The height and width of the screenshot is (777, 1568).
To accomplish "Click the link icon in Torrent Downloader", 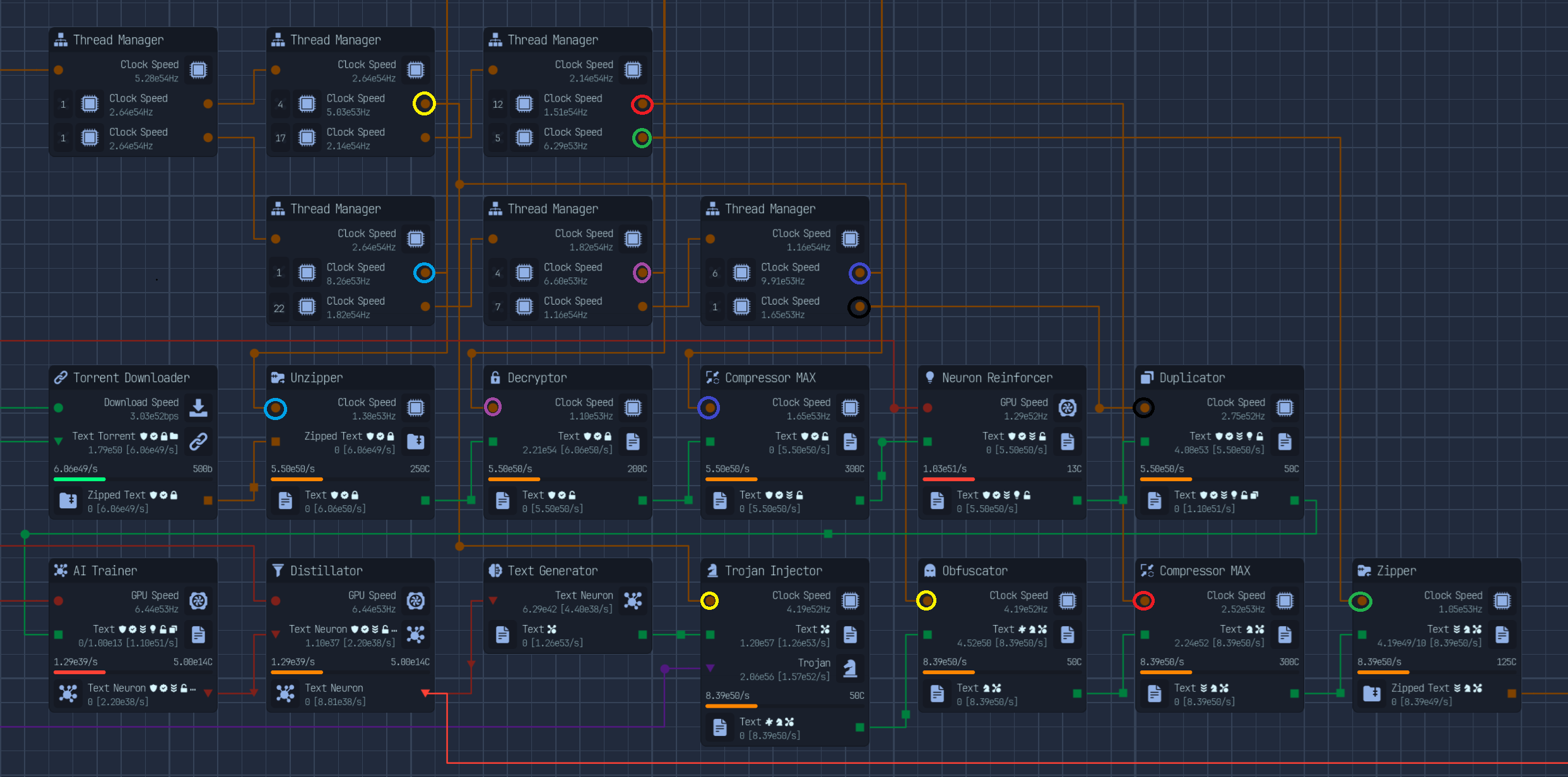I will (199, 441).
